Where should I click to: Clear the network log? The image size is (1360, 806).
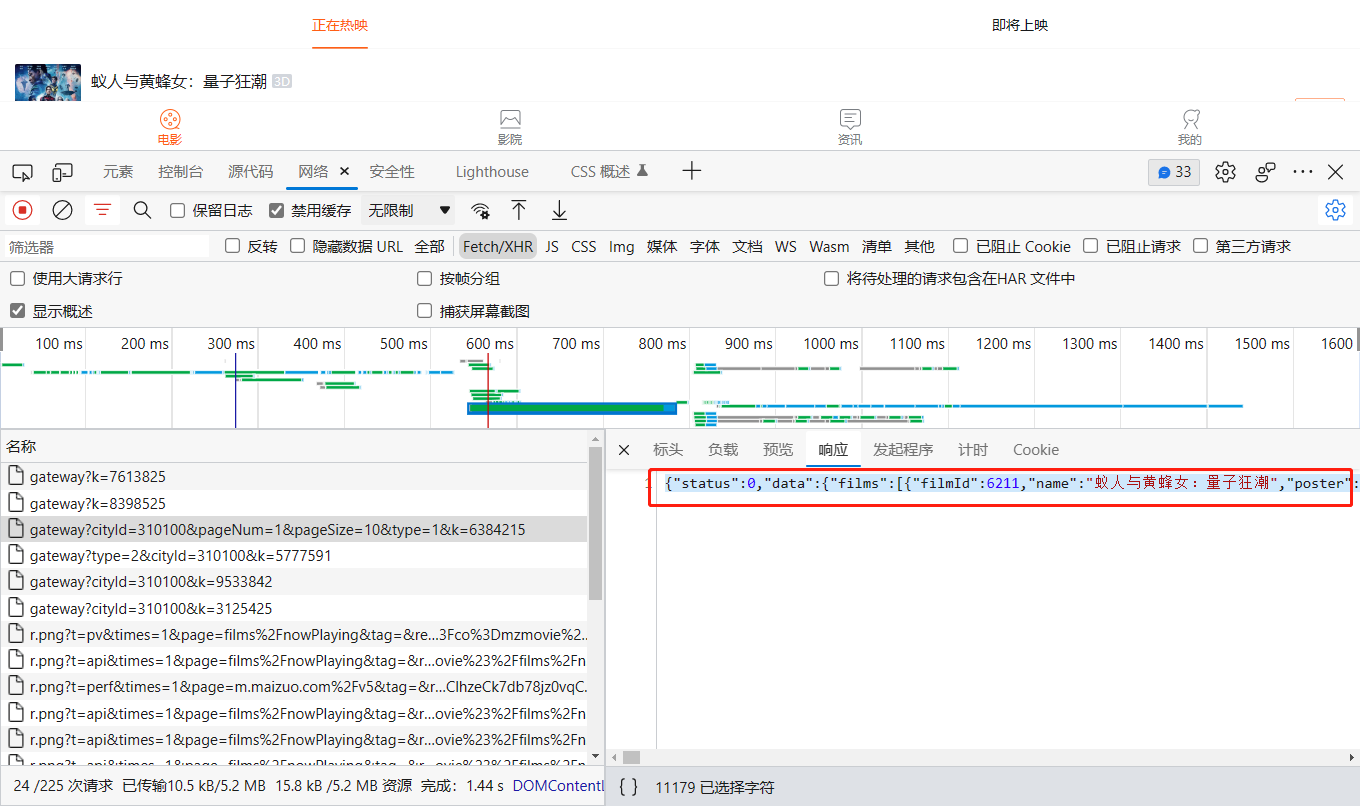click(62, 210)
